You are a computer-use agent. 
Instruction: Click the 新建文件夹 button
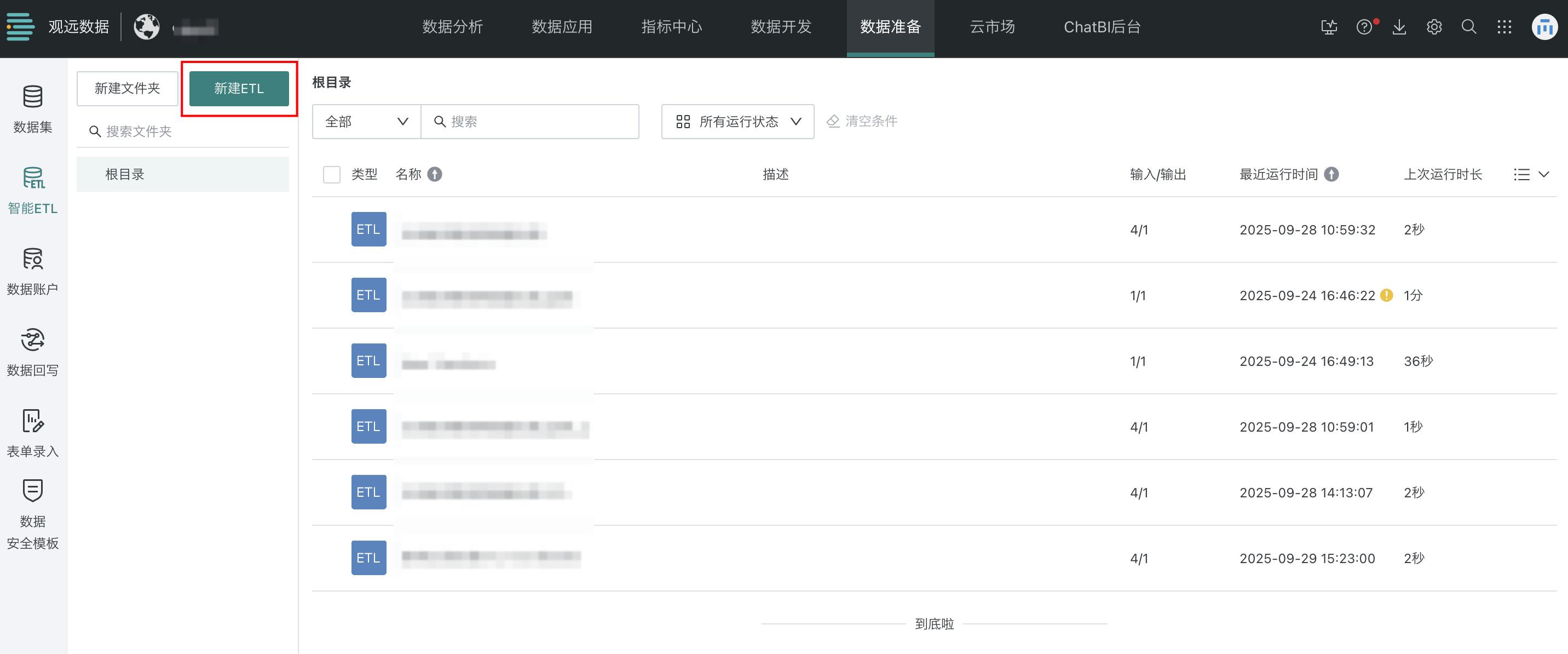[127, 89]
